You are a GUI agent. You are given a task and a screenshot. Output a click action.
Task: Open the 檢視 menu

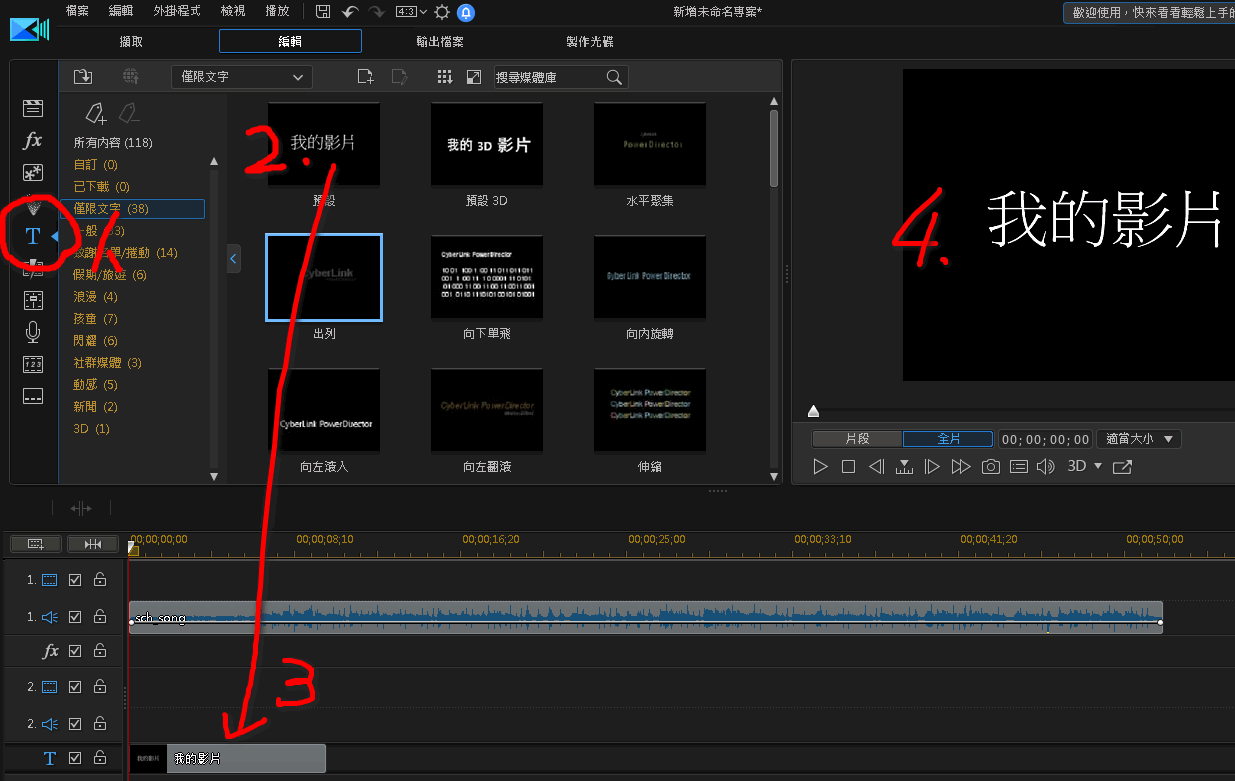pos(233,11)
